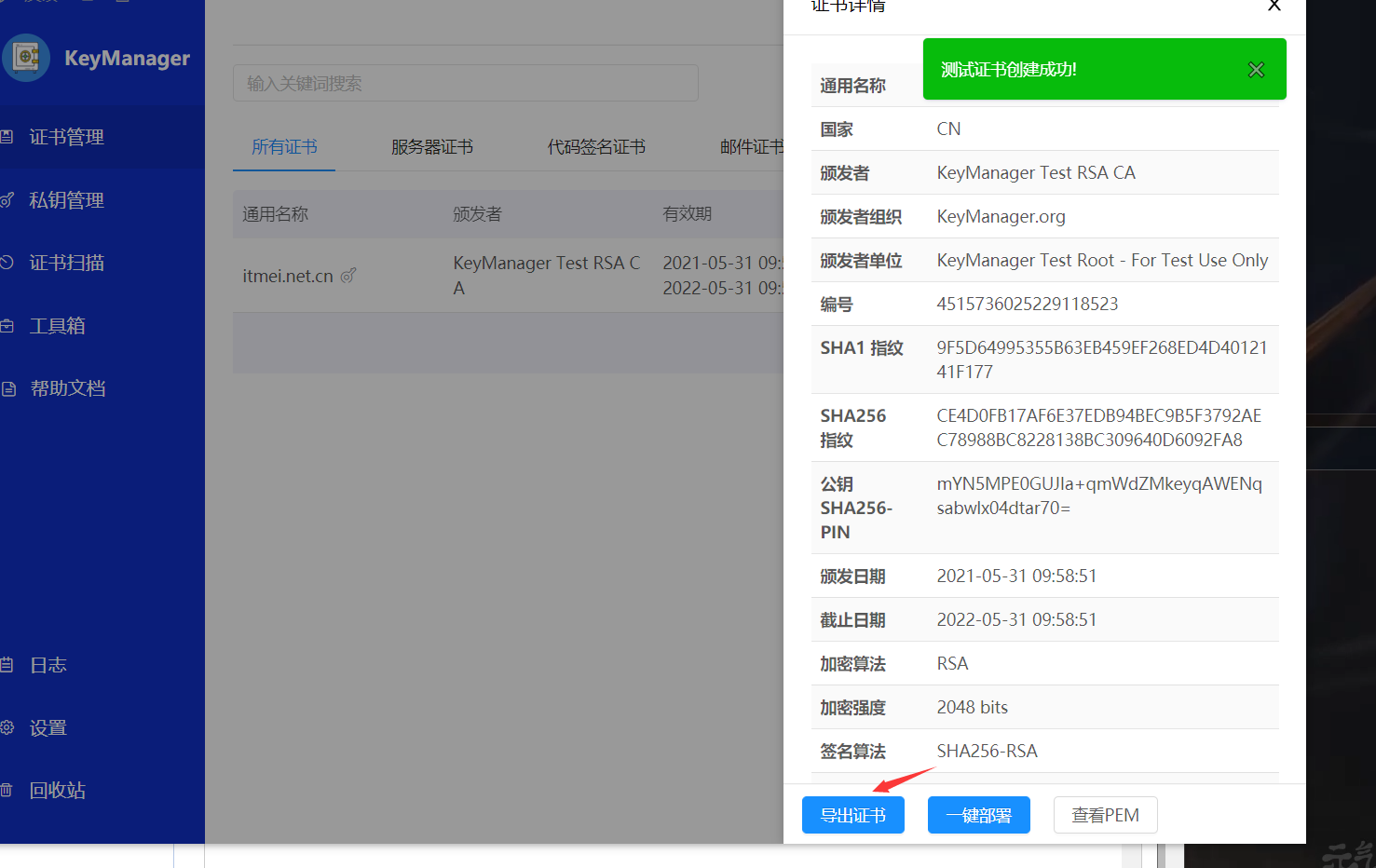
Task: Click issuer value KeyManager Test RSA CA
Action: click(x=1036, y=172)
